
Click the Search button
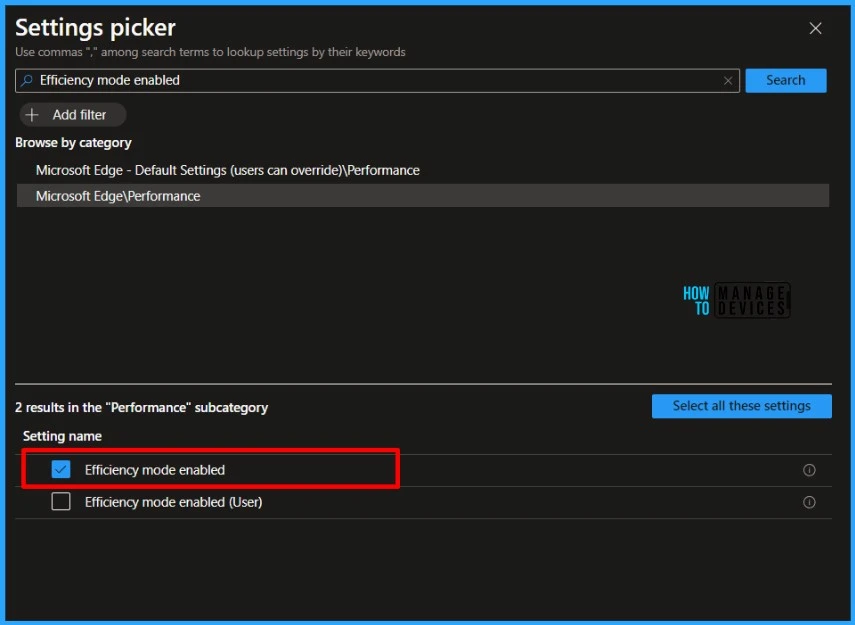[x=785, y=81]
